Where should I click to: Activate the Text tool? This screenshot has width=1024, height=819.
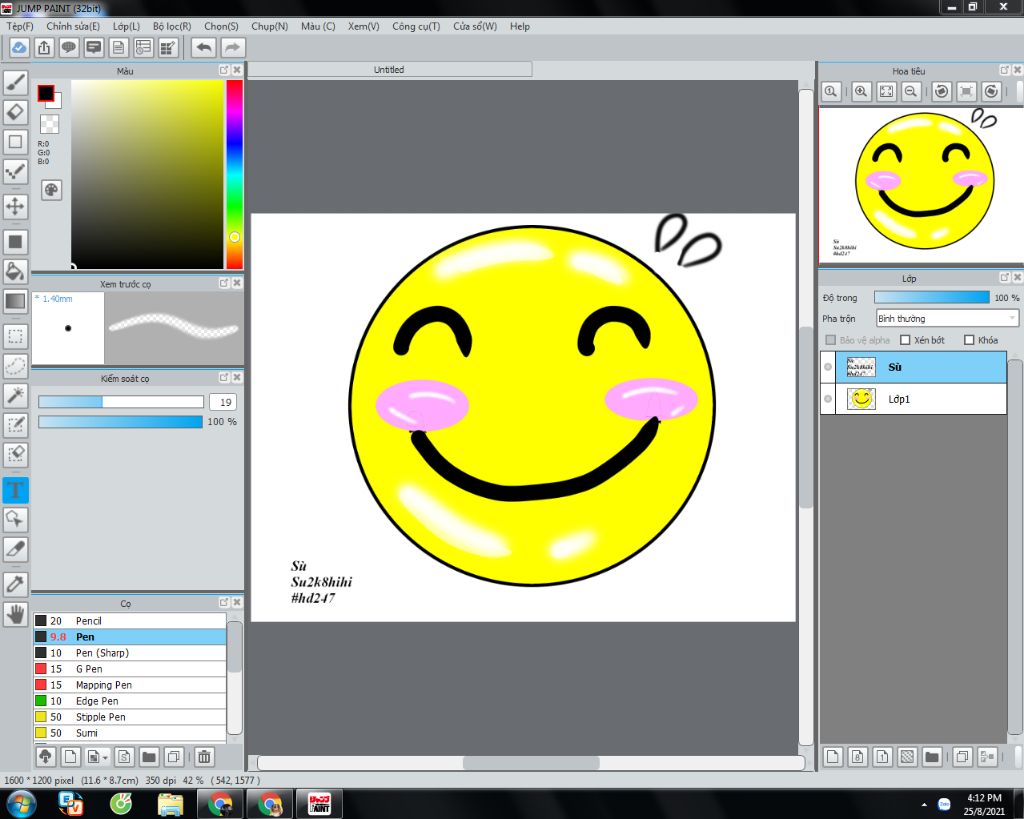16,490
